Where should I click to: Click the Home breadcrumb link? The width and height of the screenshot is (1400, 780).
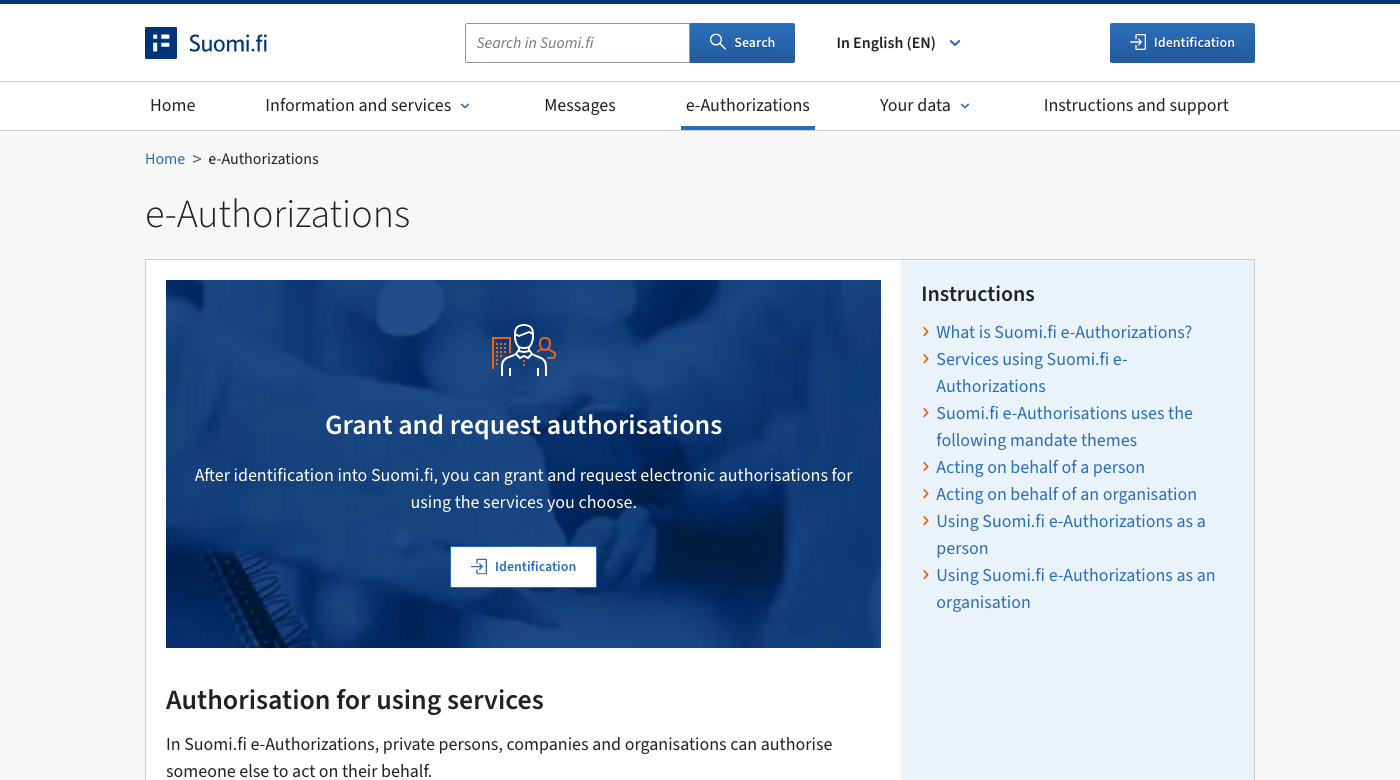(165, 159)
